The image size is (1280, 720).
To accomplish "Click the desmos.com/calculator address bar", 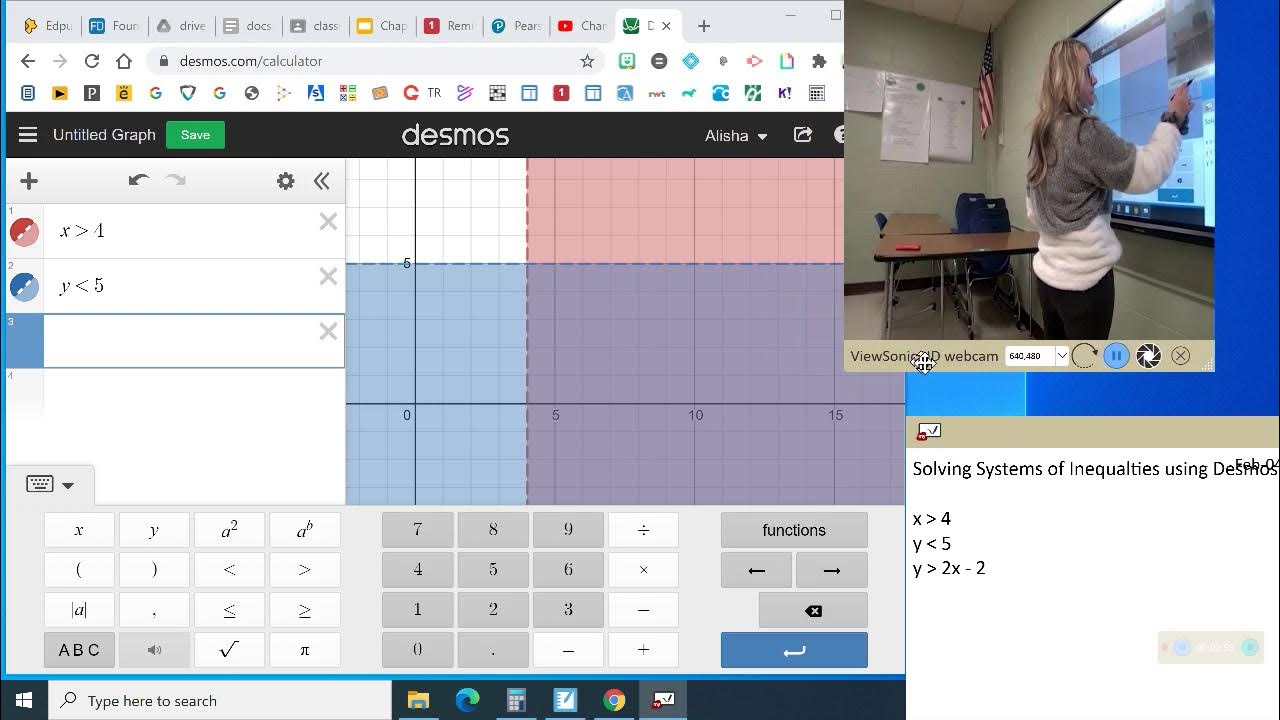I will [376, 61].
